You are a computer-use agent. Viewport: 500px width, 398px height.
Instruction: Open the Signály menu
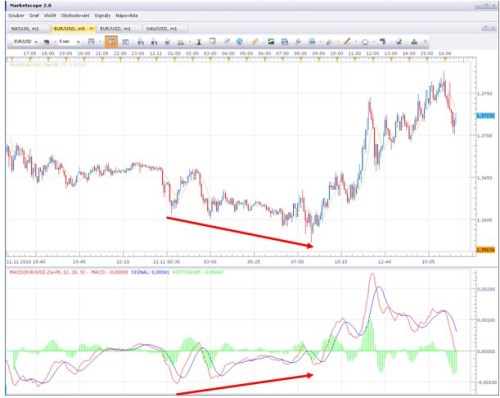[x=102, y=16]
